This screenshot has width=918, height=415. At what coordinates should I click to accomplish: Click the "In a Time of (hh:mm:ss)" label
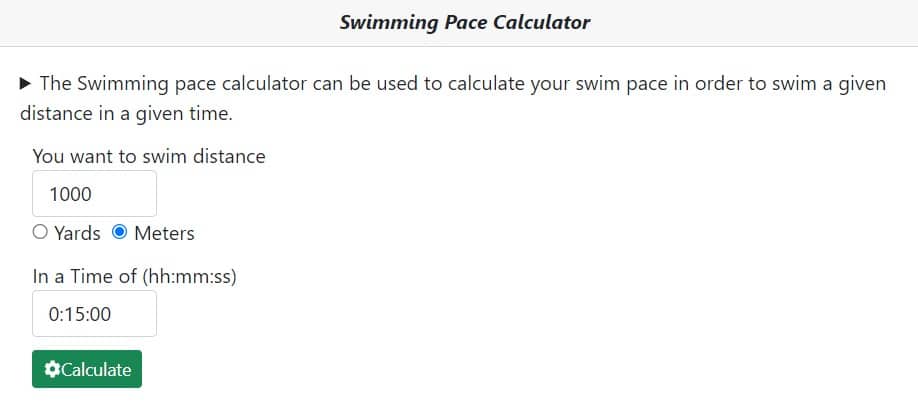135,276
